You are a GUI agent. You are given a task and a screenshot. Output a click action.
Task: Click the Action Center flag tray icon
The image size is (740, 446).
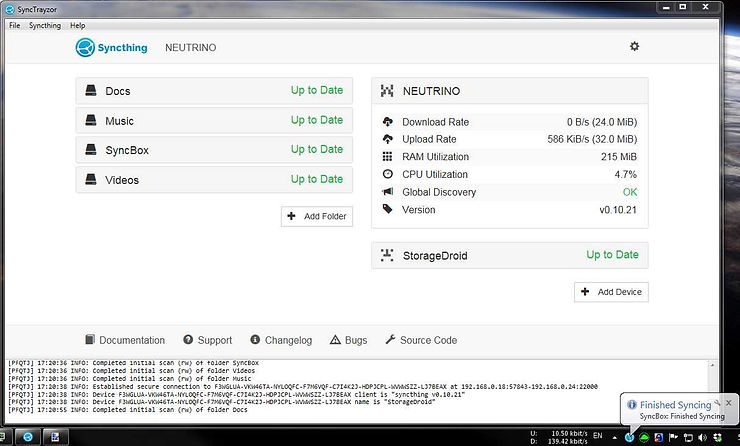click(673, 438)
